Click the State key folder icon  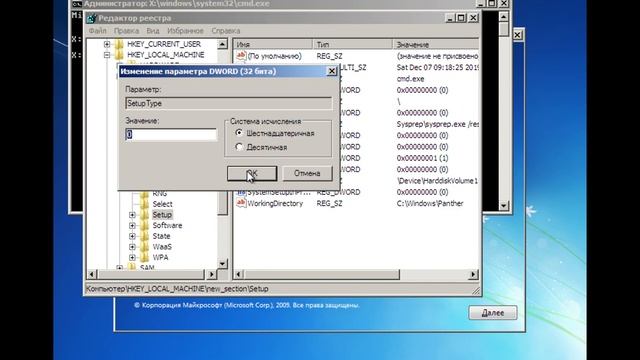click(x=144, y=236)
